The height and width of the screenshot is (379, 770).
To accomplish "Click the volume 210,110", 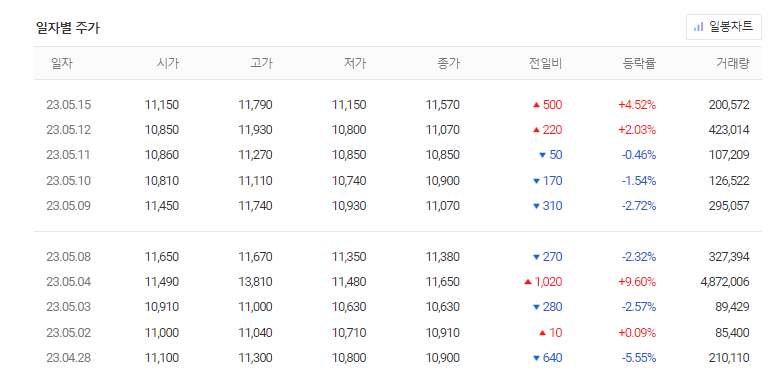I will click(x=729, y=358).
